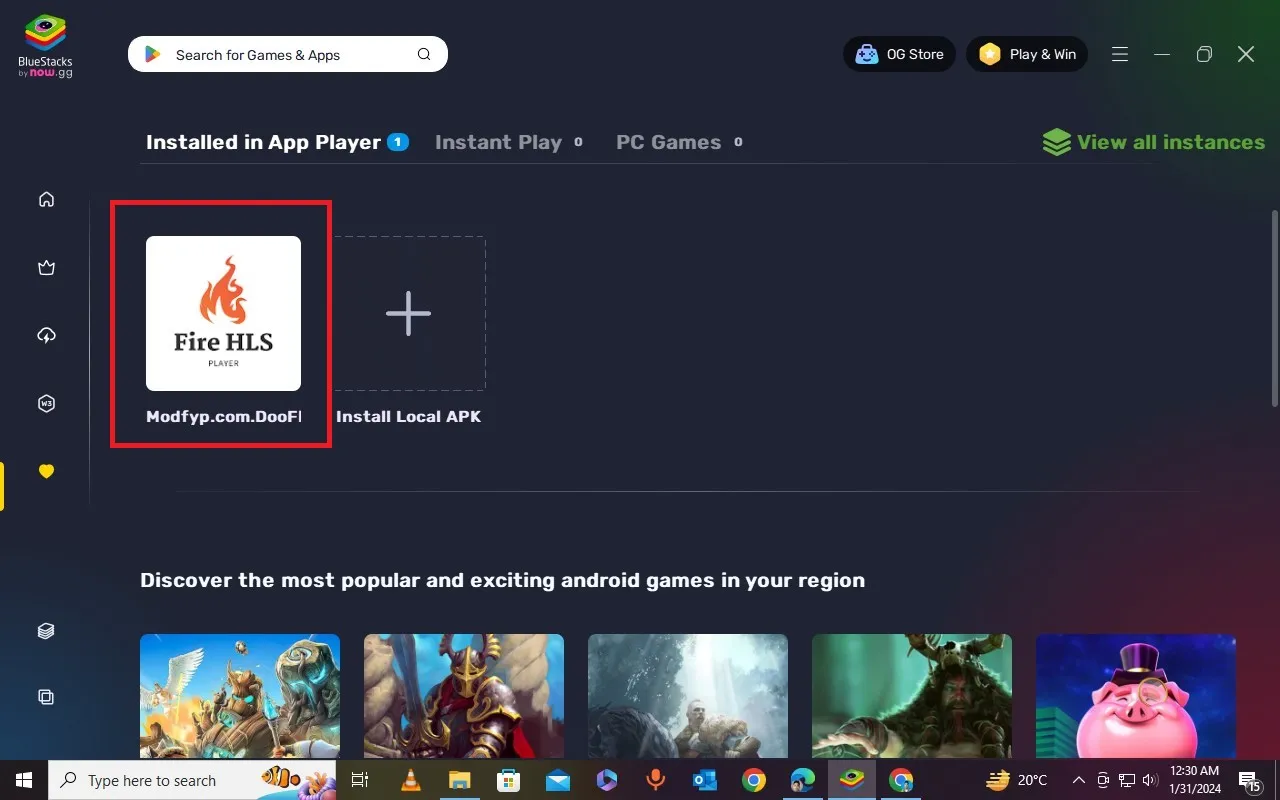Viewport: 1280px width, 800px height.
Task: Click View all instances link
Action: tap(1171, 142)
